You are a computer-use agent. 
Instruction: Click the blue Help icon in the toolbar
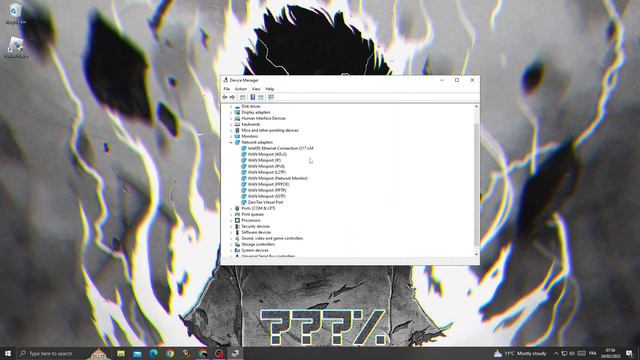click(x=253, y=97)
